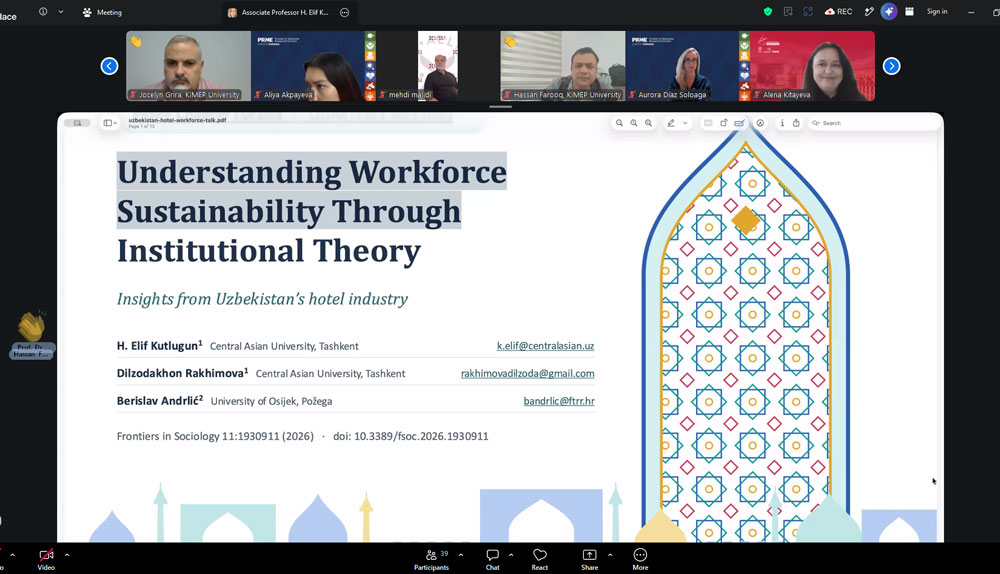Expand the Video options arrow
Screen dimensions: 1000x574
coord(67,555)
